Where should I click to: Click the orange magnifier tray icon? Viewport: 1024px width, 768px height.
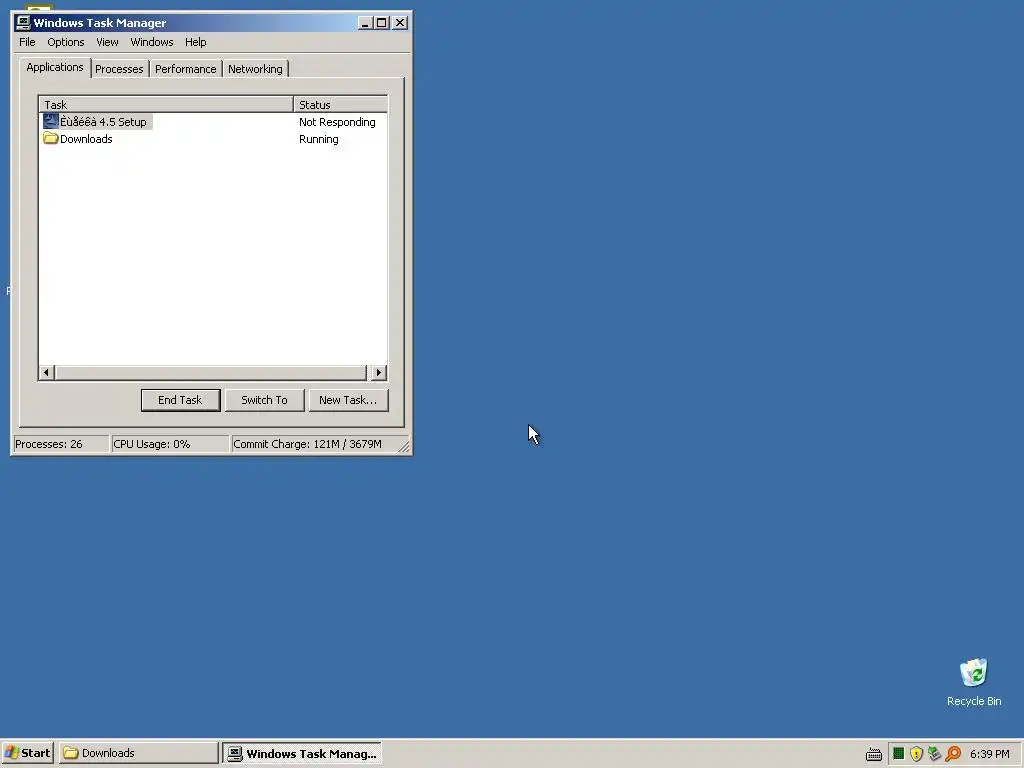click(953, 754)
